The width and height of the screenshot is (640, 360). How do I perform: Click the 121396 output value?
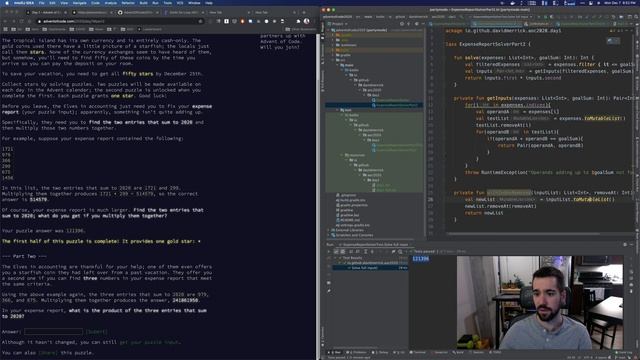point(420,259)
